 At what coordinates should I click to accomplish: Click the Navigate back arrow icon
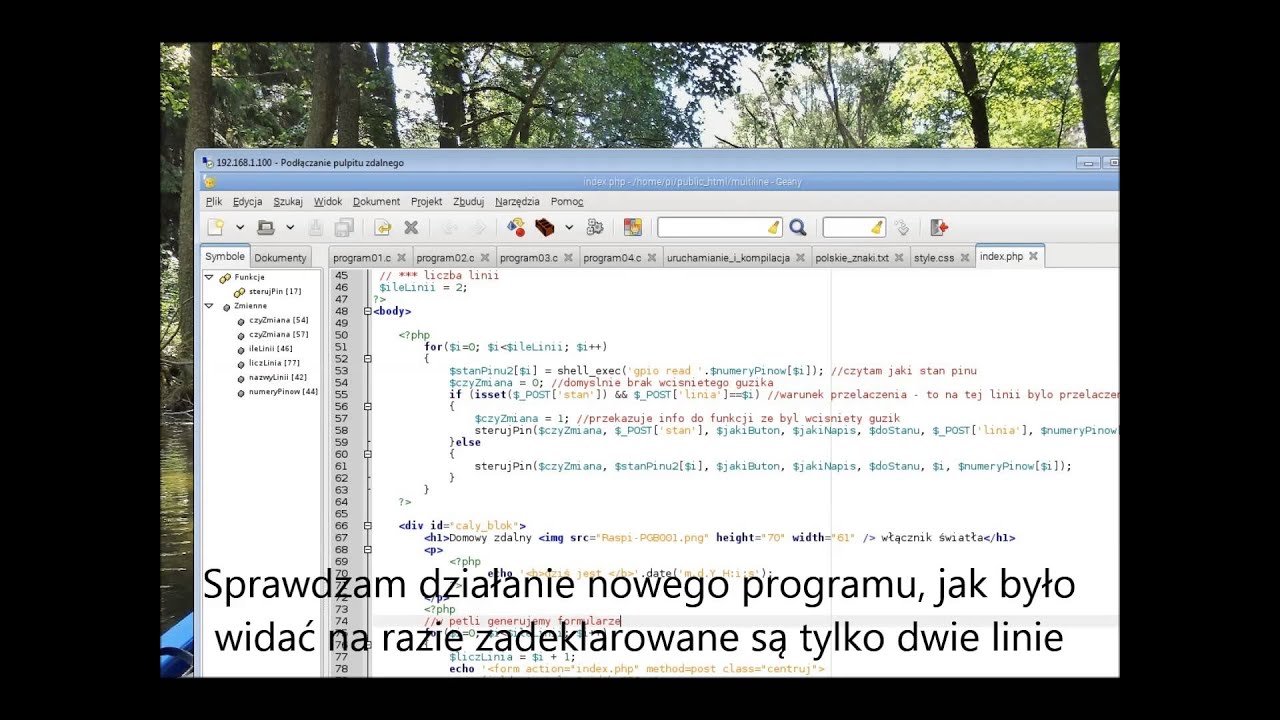click(450, 228)
